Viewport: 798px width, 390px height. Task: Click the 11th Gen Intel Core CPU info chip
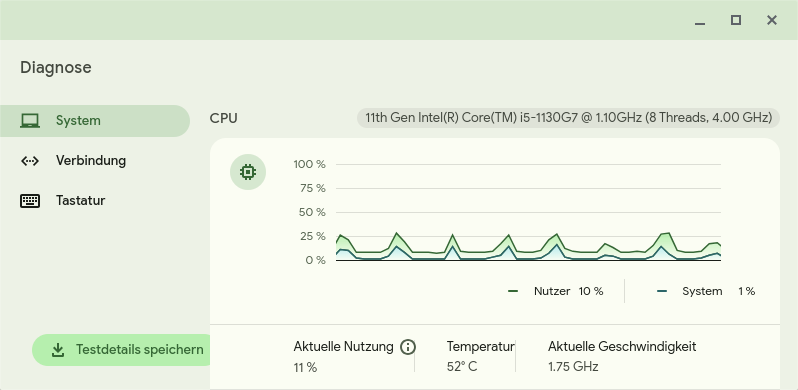click(x=568, y=118)
